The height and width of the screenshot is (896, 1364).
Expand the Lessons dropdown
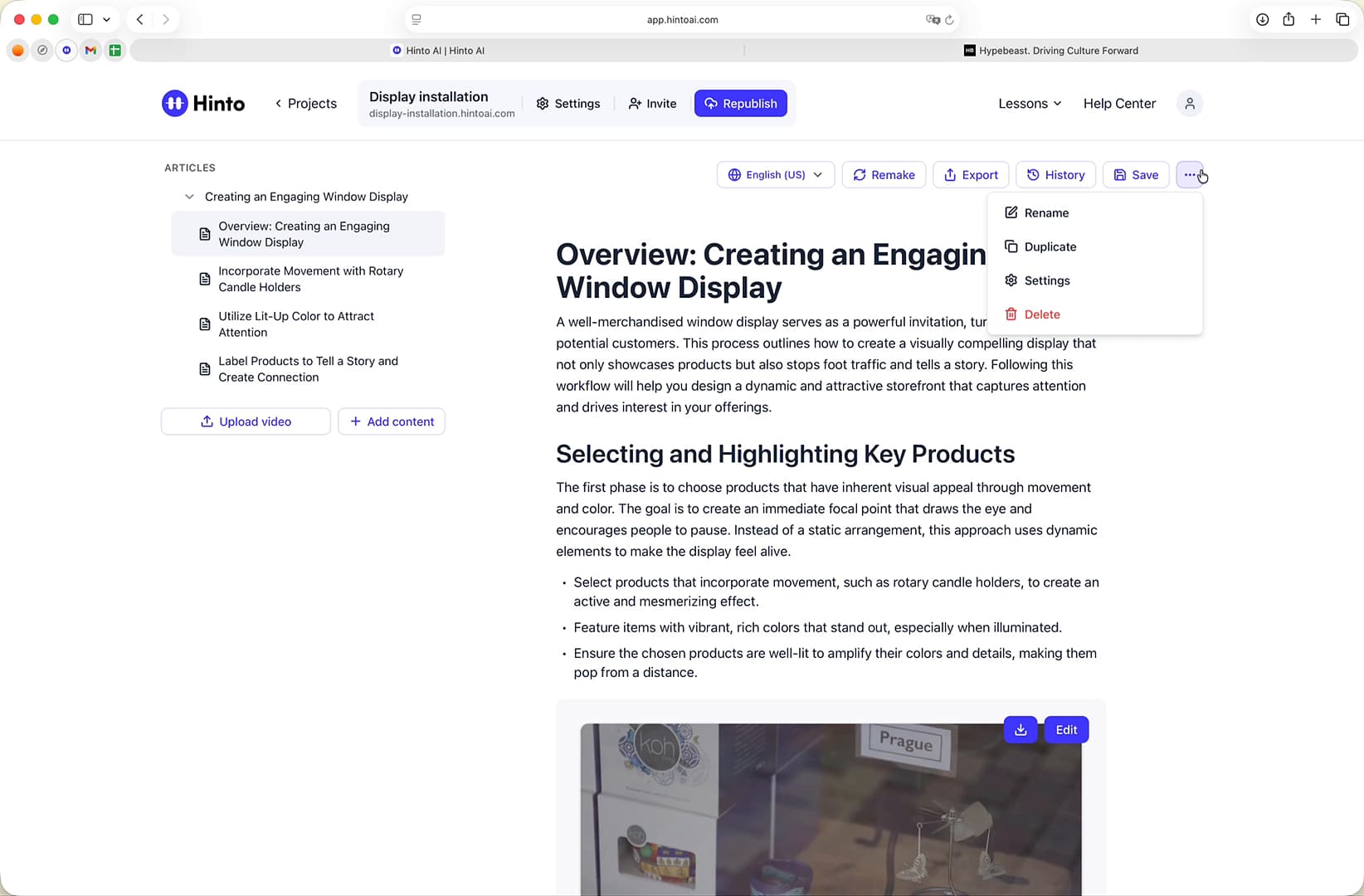pyautogui.click(x=1030, y=104)
